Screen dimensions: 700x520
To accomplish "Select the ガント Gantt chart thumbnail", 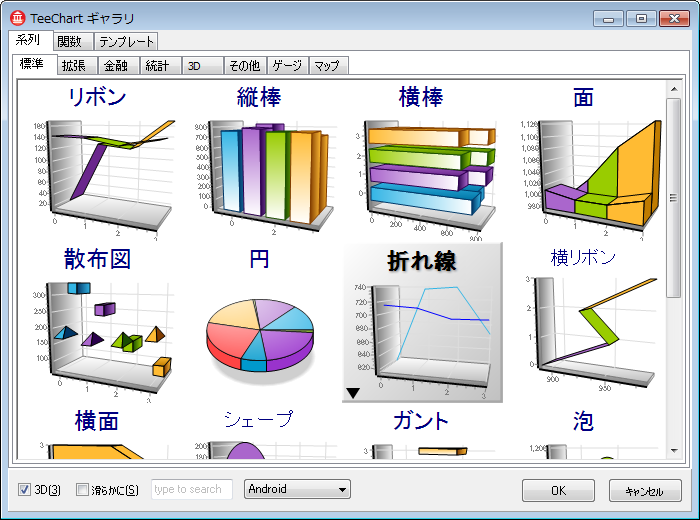I will pyautogui.click(x=421, y=432).
